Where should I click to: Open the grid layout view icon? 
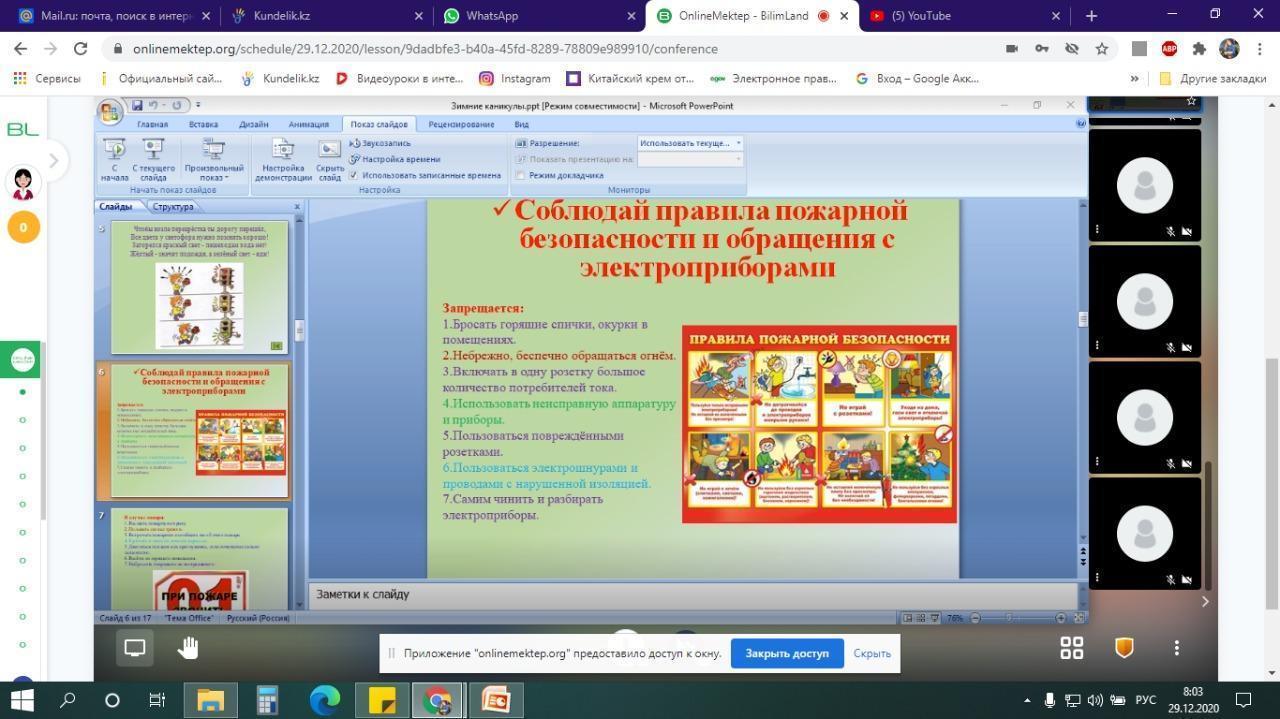1071,648
